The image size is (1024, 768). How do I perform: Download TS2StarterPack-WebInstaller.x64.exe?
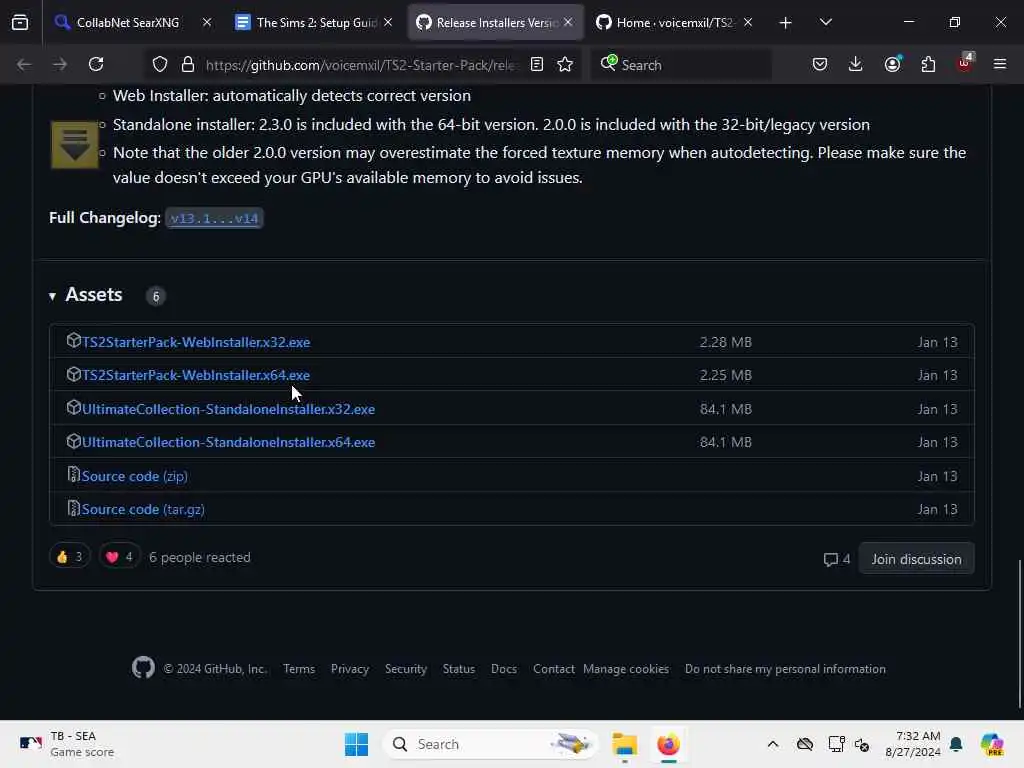[195, 376]
